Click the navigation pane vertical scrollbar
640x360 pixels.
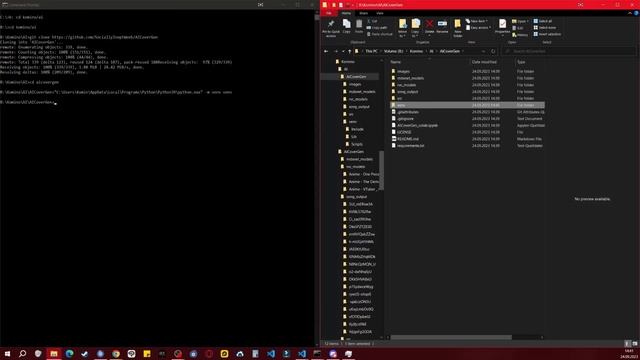tap(382, 171)
